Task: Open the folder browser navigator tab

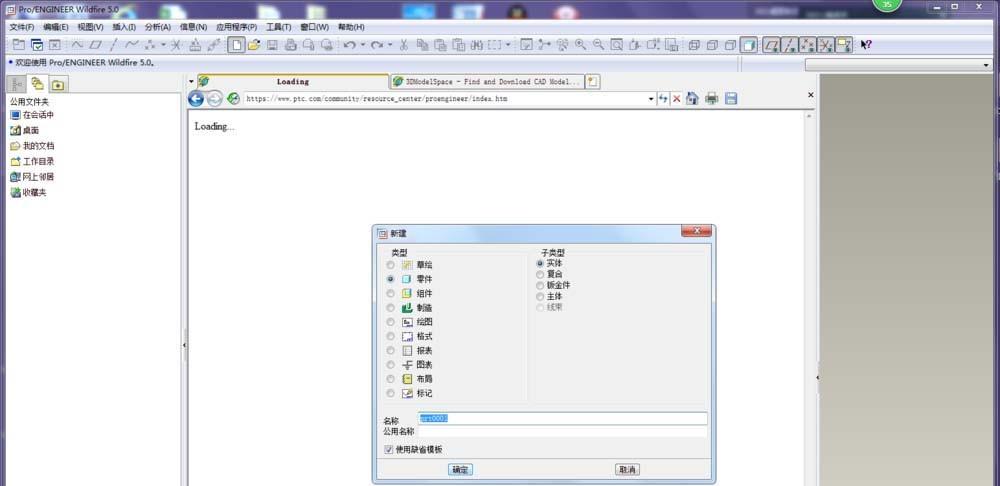Action: pyautogui.click(x=37, y=84)
